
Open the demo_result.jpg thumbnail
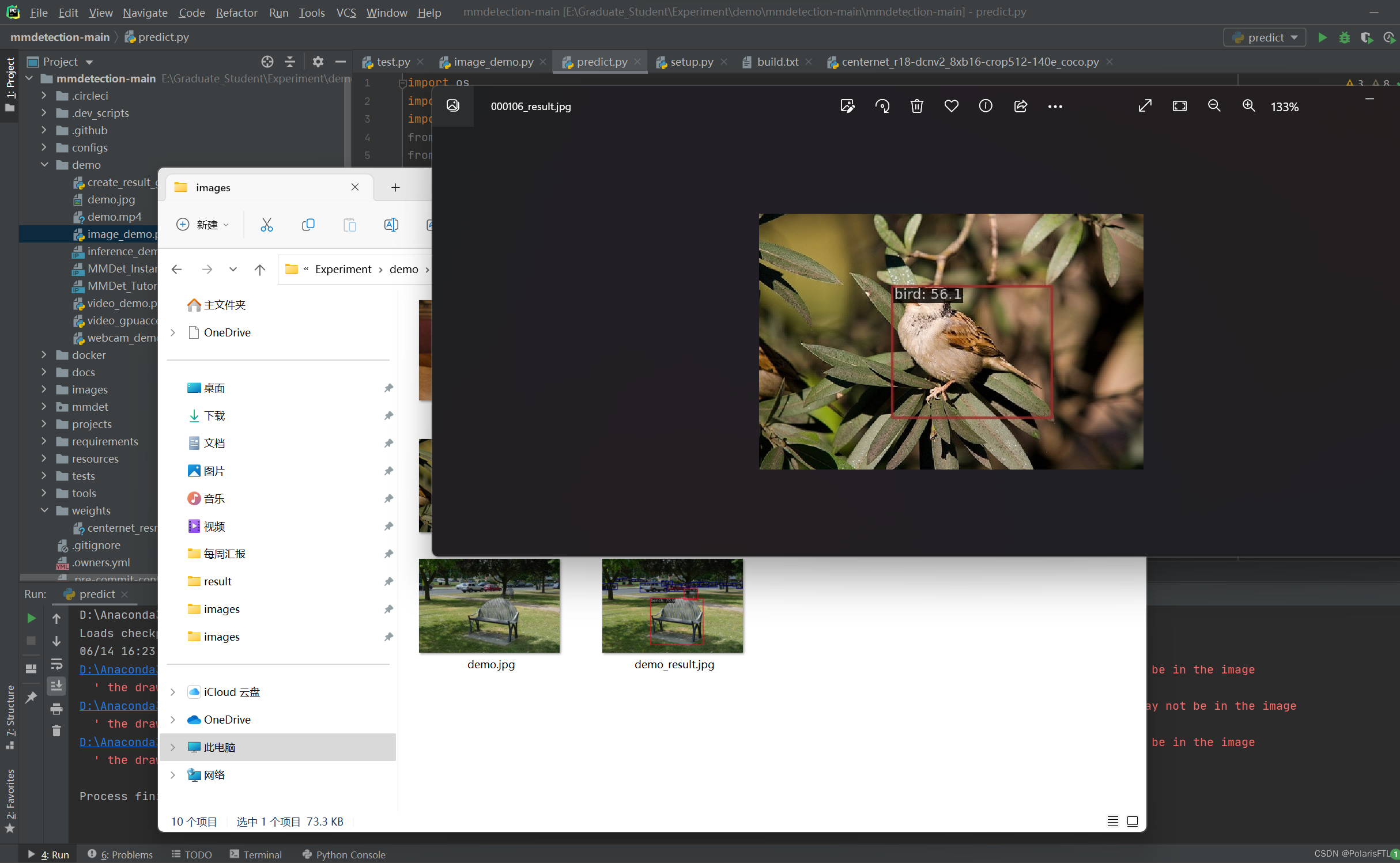click(672, 605)
